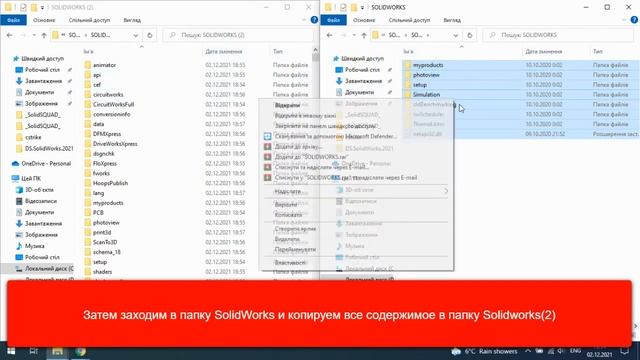
Task: Open DS.SolidWorks.2021 in left sidebar
Action: point(49,149)
